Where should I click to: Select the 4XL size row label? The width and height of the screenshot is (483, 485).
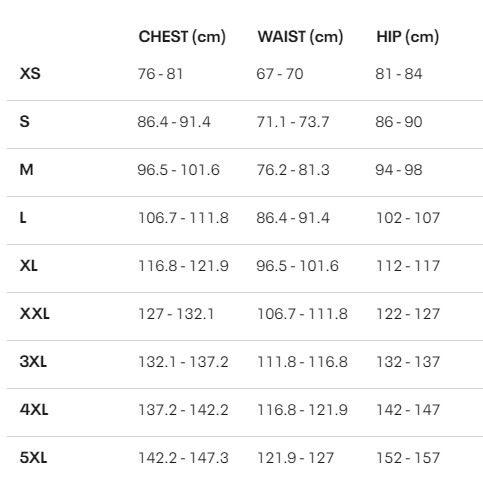[34, 410]
